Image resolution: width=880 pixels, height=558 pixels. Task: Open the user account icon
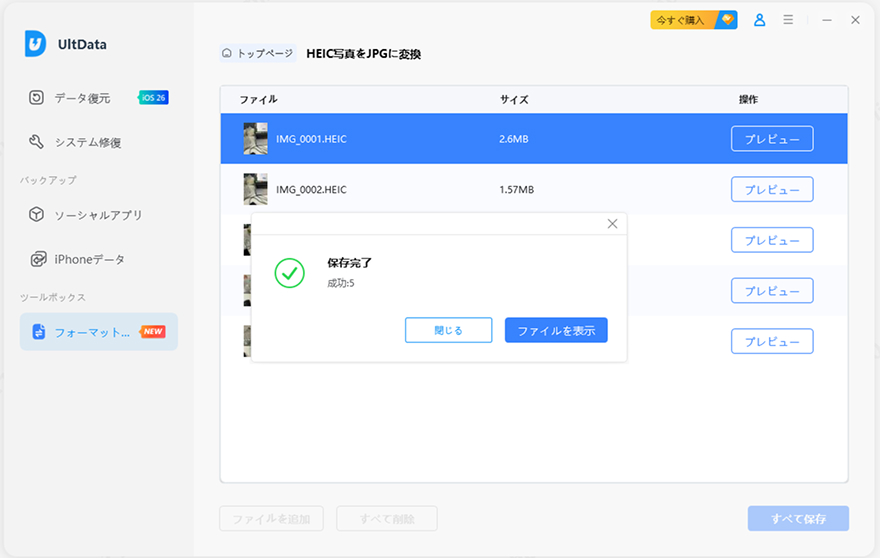pos(759,20)
